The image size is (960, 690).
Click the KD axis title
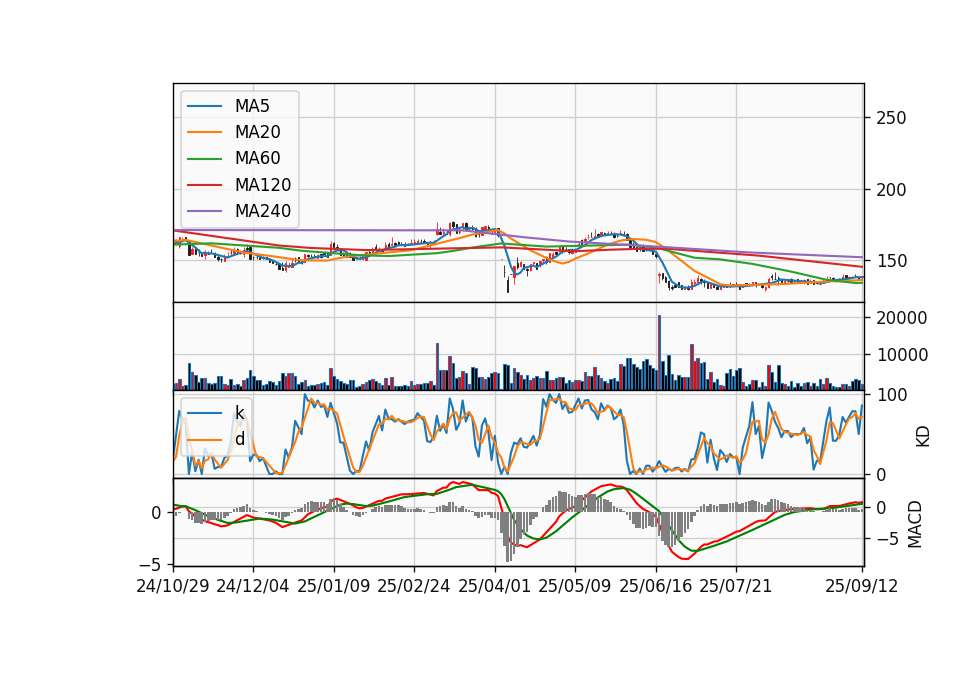point(922,437)
